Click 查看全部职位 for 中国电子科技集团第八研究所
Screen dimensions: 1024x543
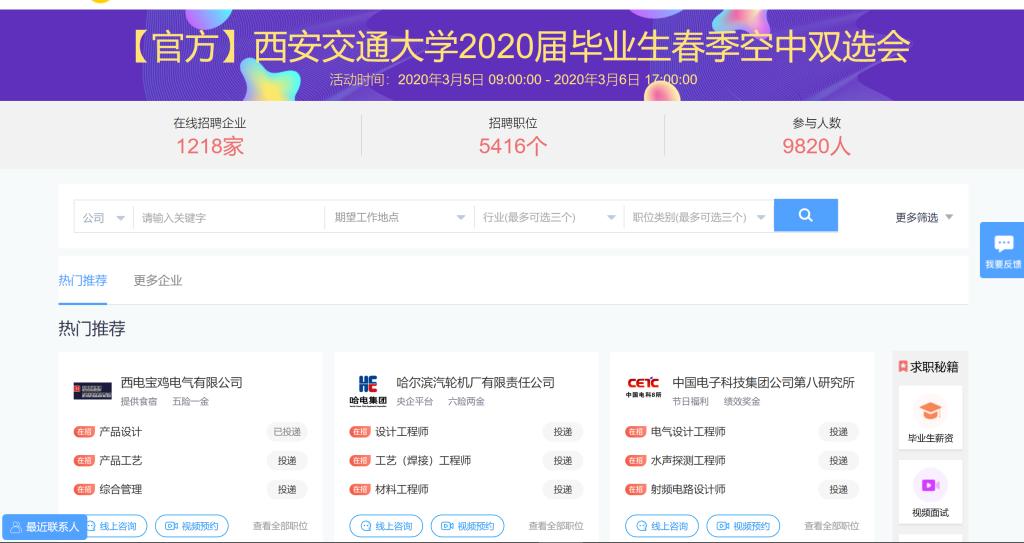pos(831,526)
